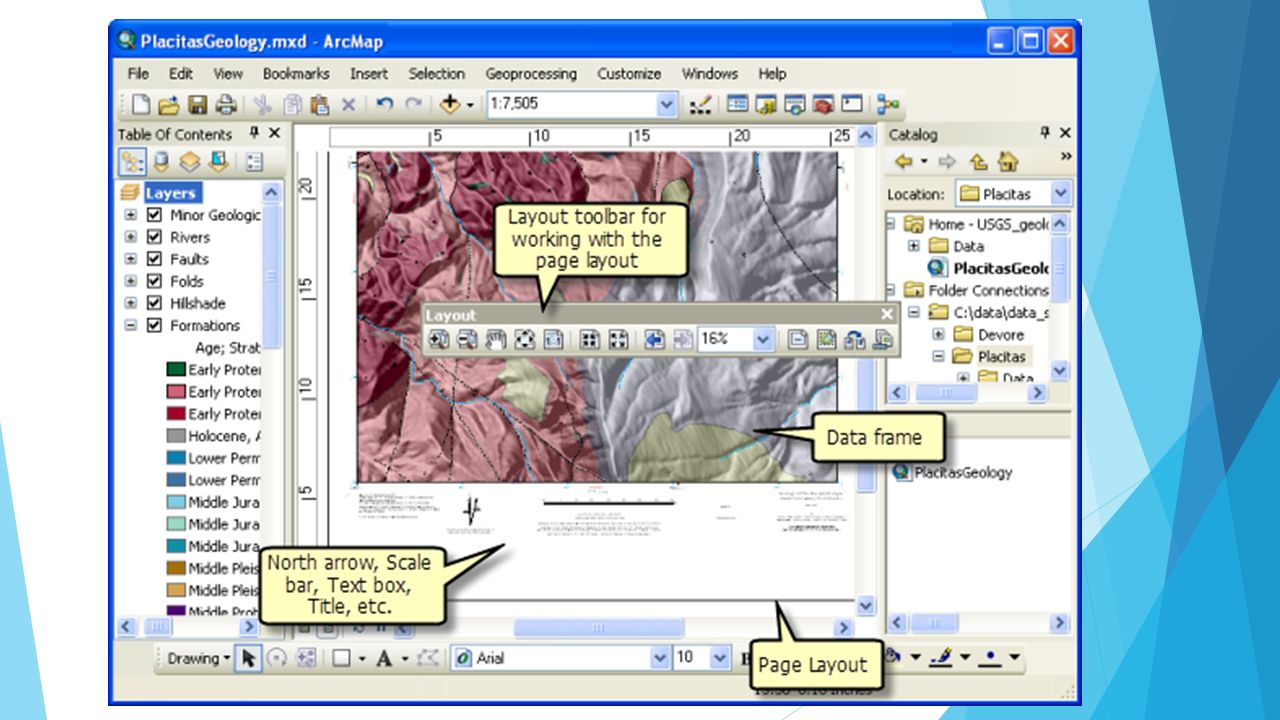Screen dimensions: 1280x720
Task: Uncheck the Folds layer checkbox
Action: (x=154, y=281)
